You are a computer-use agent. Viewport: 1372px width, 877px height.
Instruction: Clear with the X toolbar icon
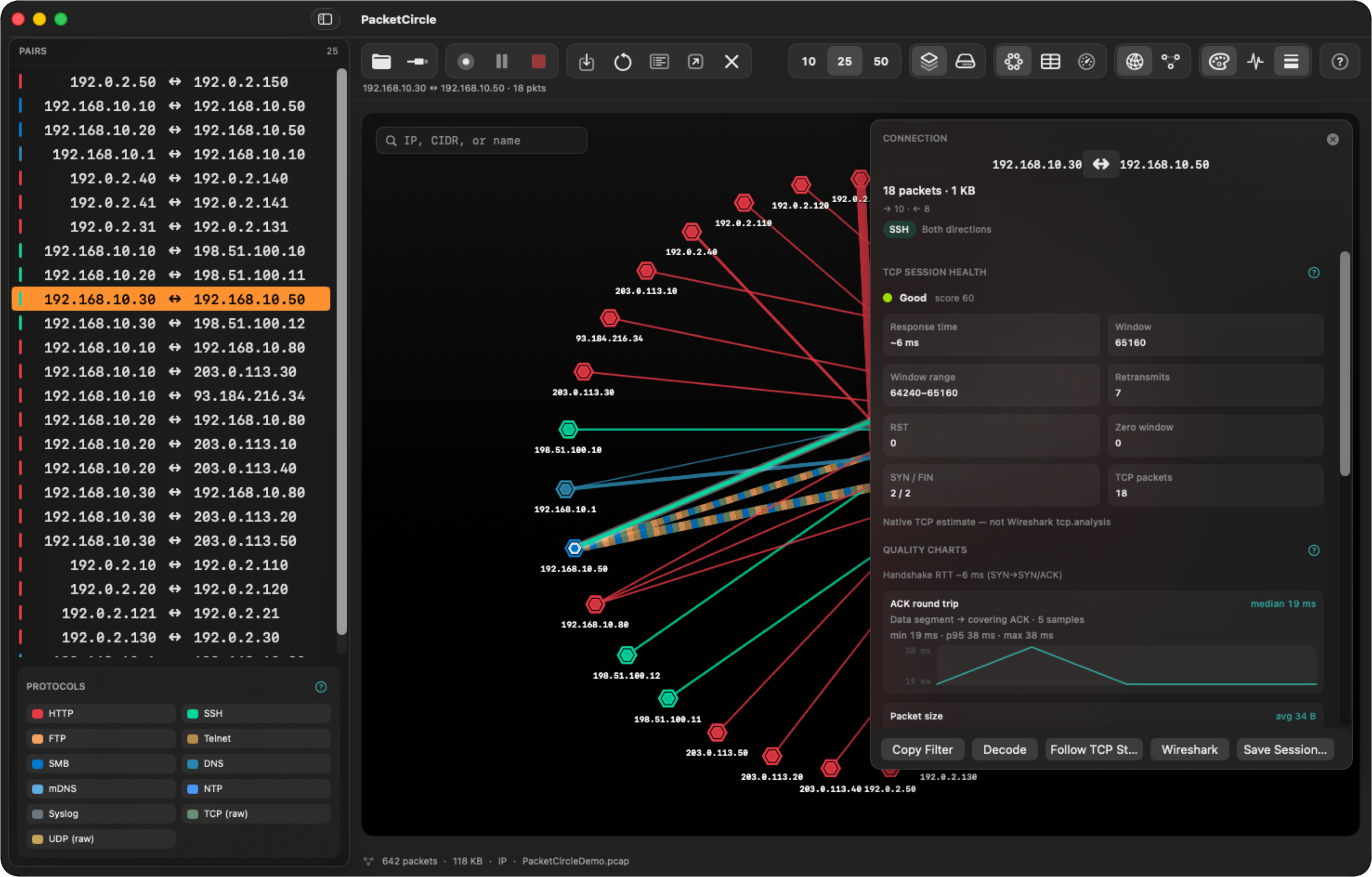[x=732, y=62]
